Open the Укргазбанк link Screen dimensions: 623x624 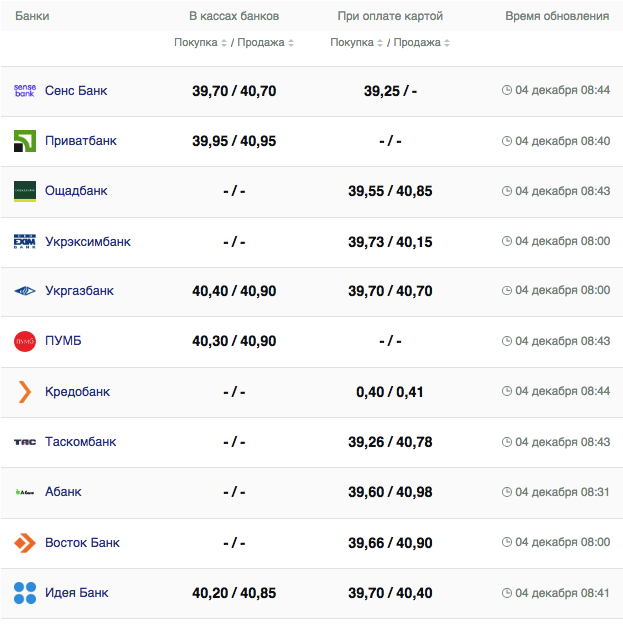[x=79, y=292]
